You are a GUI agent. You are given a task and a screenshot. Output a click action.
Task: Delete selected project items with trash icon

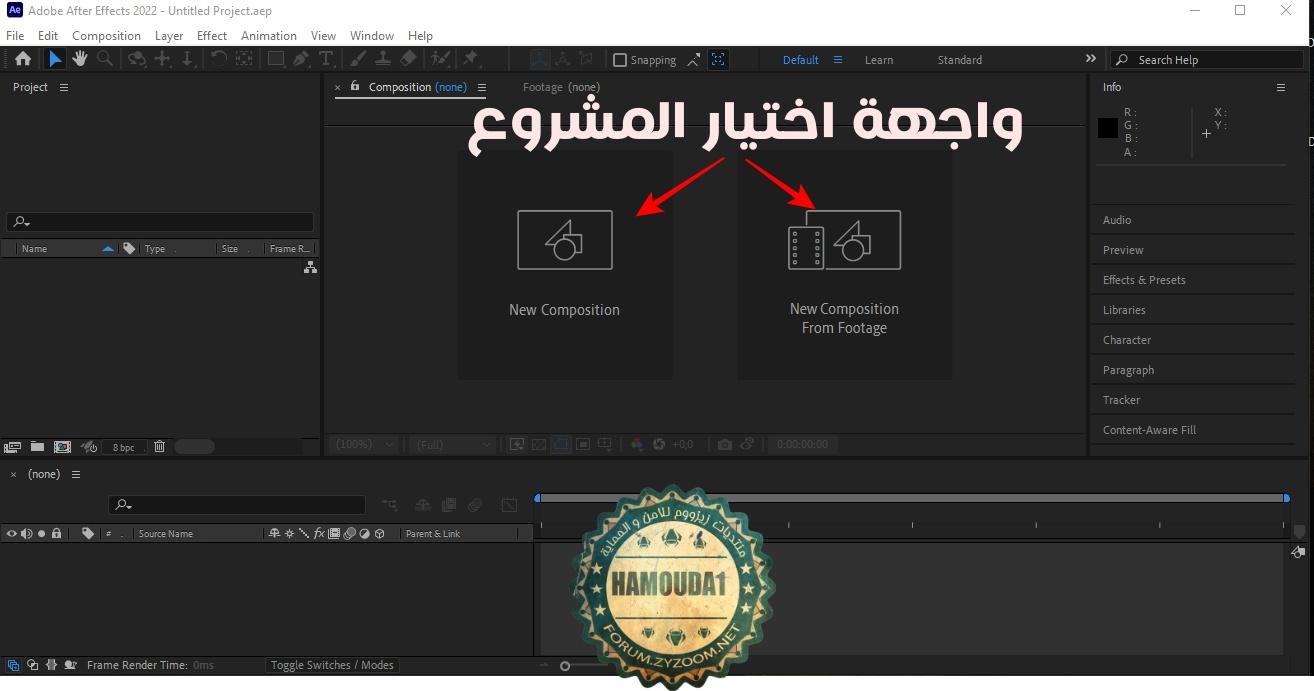[159, 447]
